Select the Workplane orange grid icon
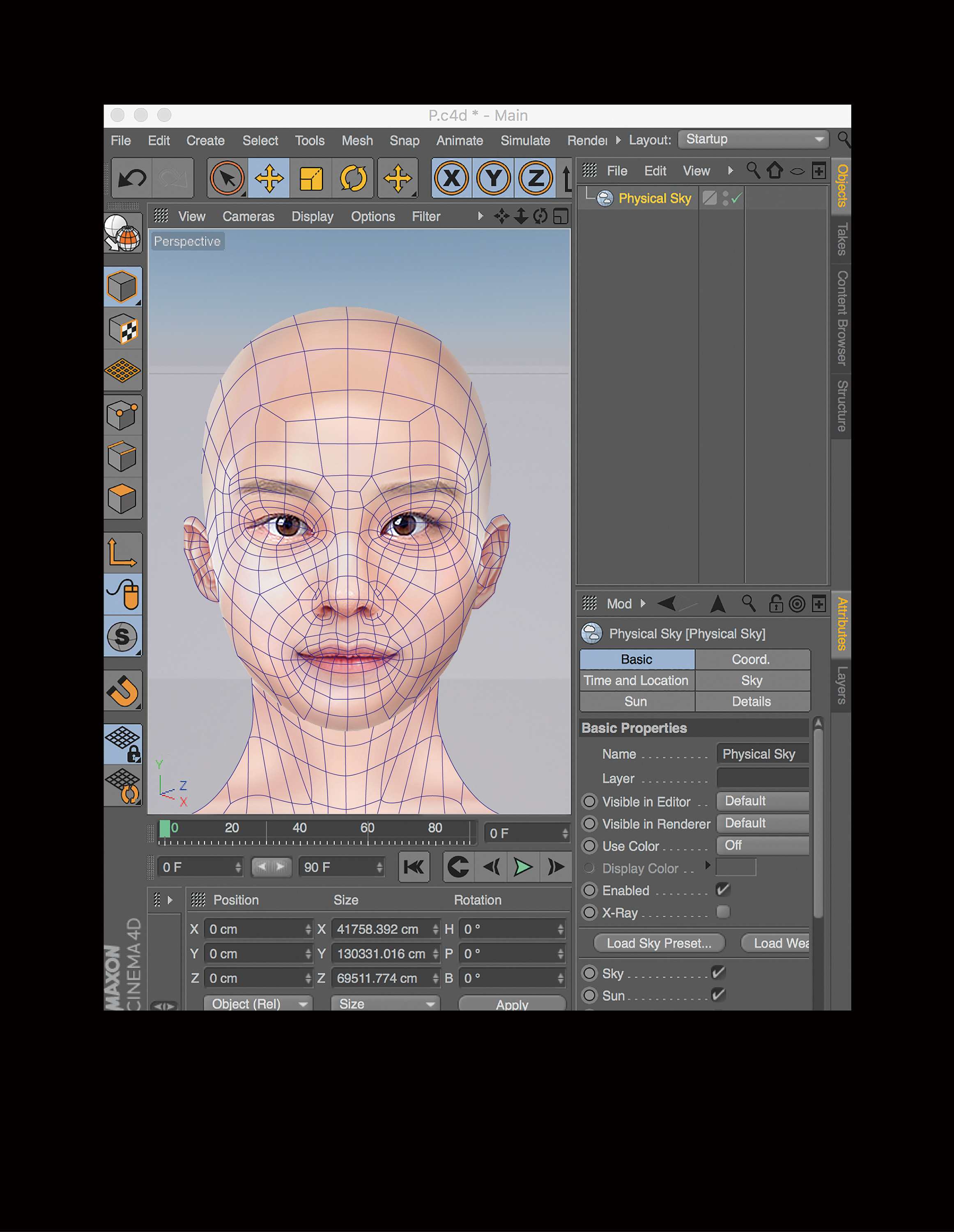This screenshot has height=1232, width=954. (122, 370)
